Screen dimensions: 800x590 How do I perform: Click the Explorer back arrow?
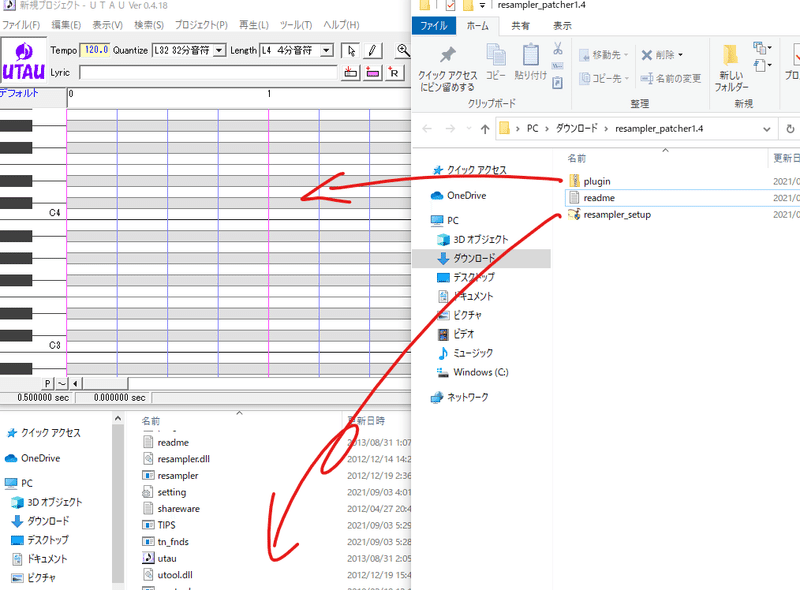pos(427,129)
